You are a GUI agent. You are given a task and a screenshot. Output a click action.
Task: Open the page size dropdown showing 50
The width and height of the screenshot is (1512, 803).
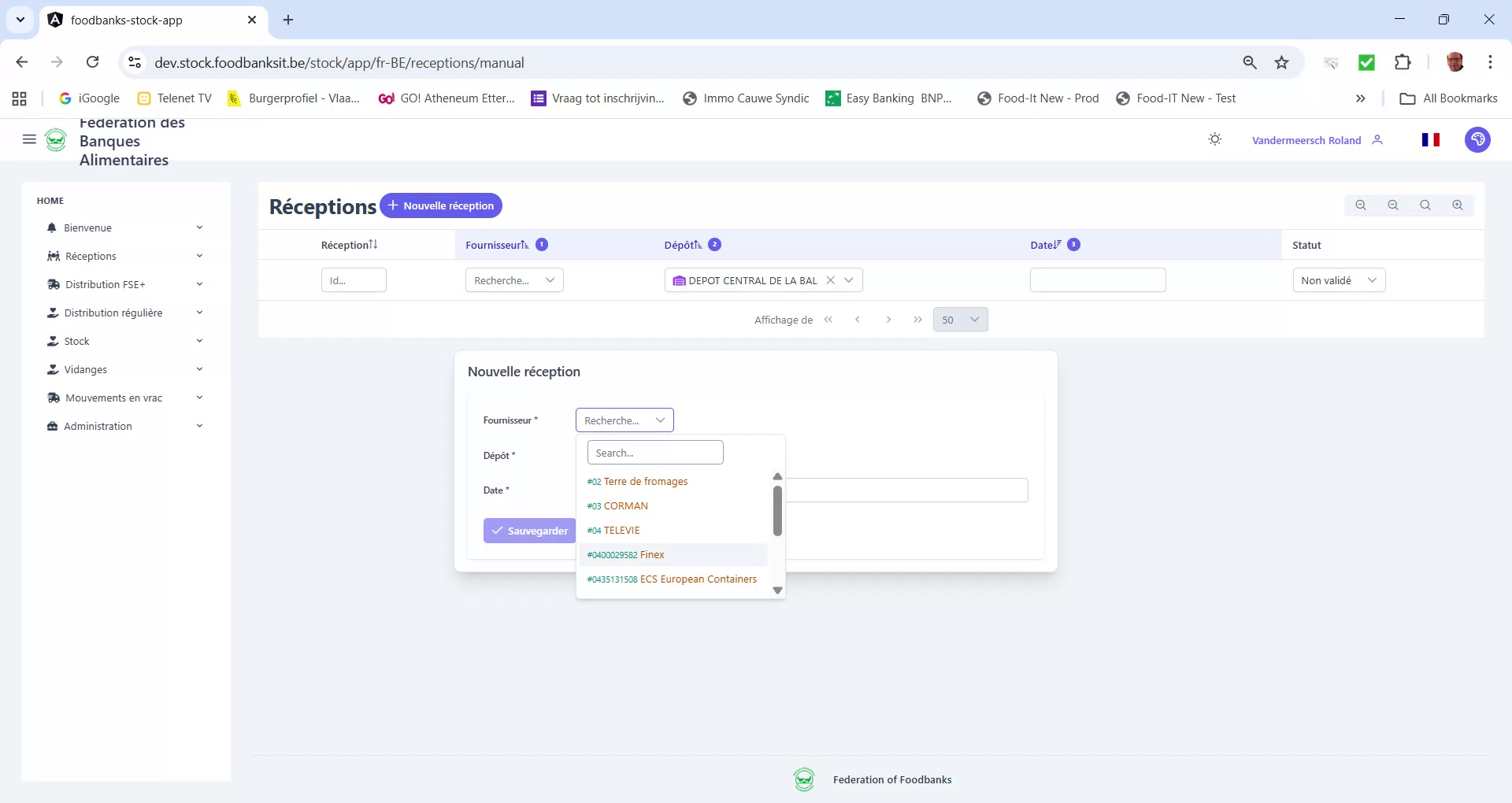point(960,320)
